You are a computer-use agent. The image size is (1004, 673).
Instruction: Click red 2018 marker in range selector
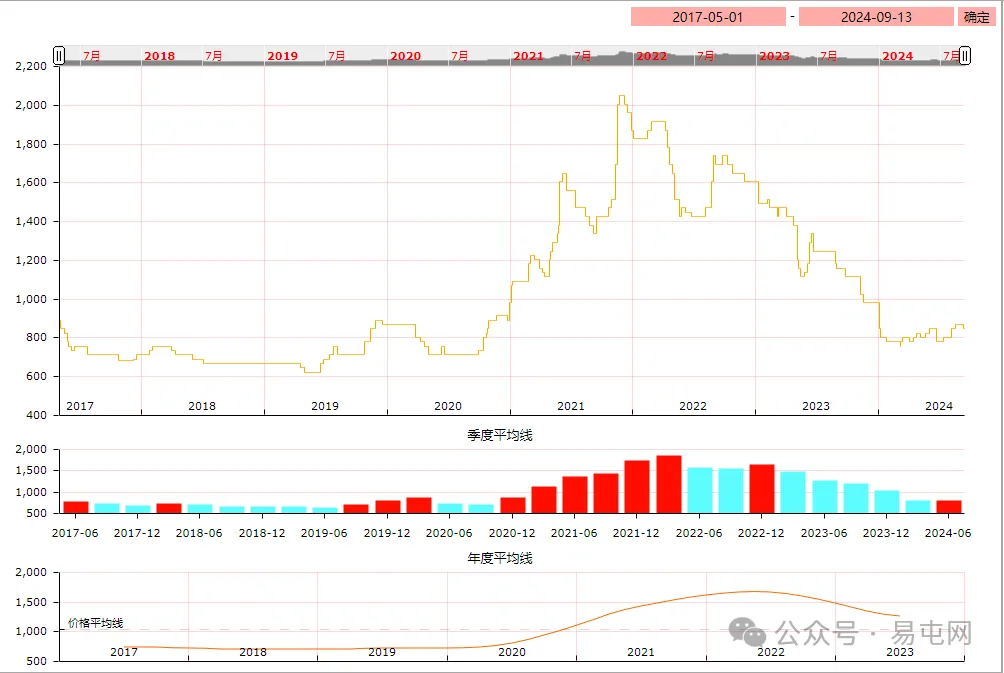pyautogui.click(x=159, y=56)
